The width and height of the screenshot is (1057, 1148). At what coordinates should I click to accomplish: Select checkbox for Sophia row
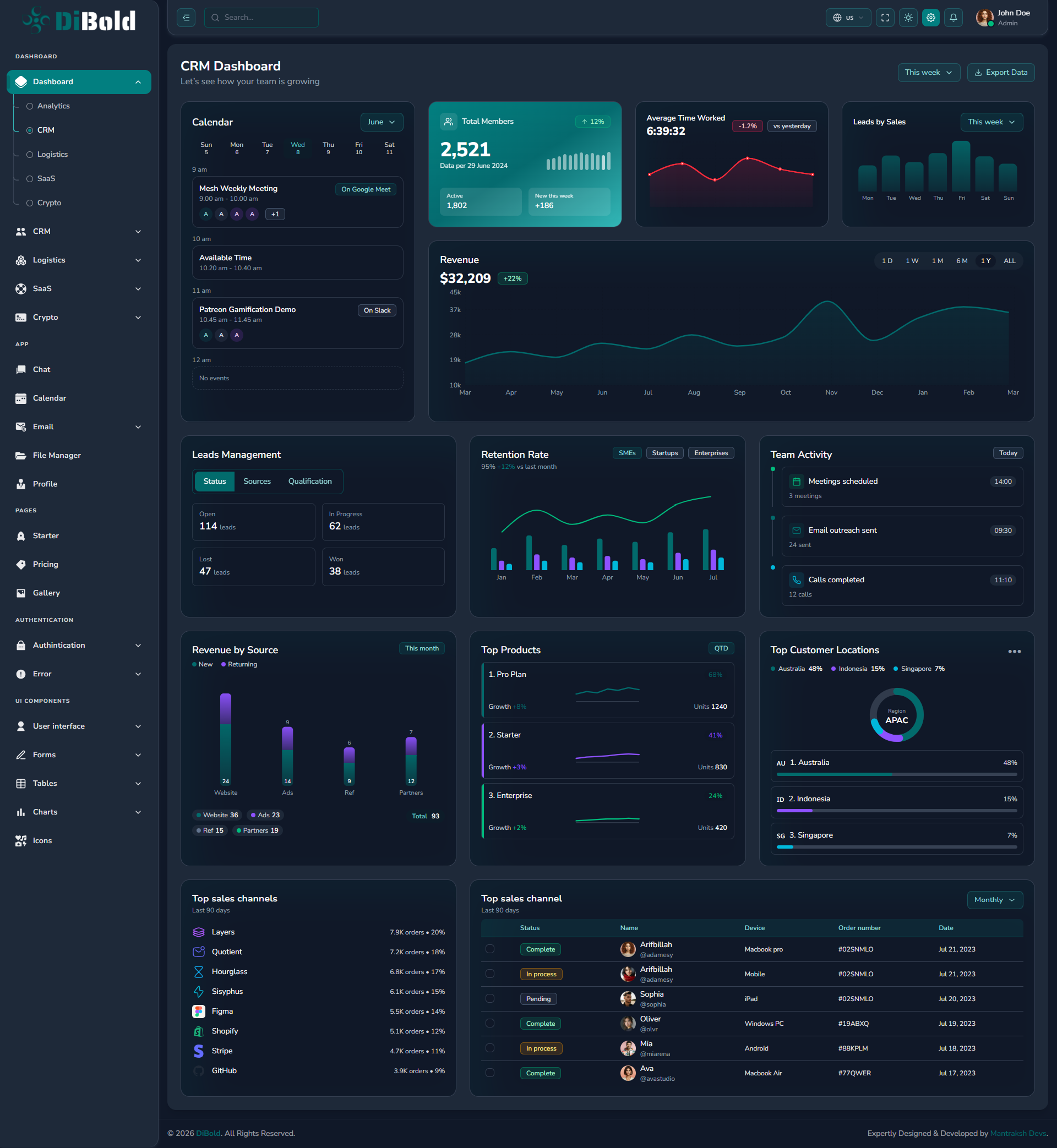(x=489, y=998)
